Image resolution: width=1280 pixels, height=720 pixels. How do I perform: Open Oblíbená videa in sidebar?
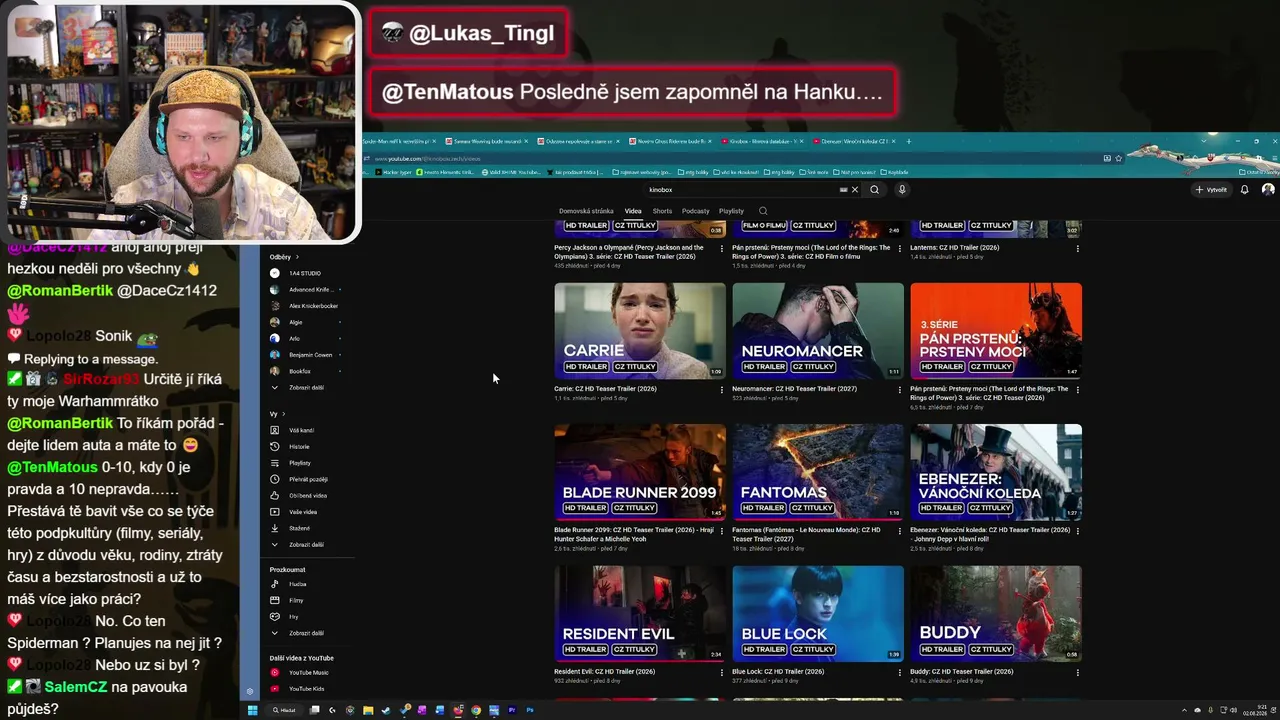click(308, 496)
